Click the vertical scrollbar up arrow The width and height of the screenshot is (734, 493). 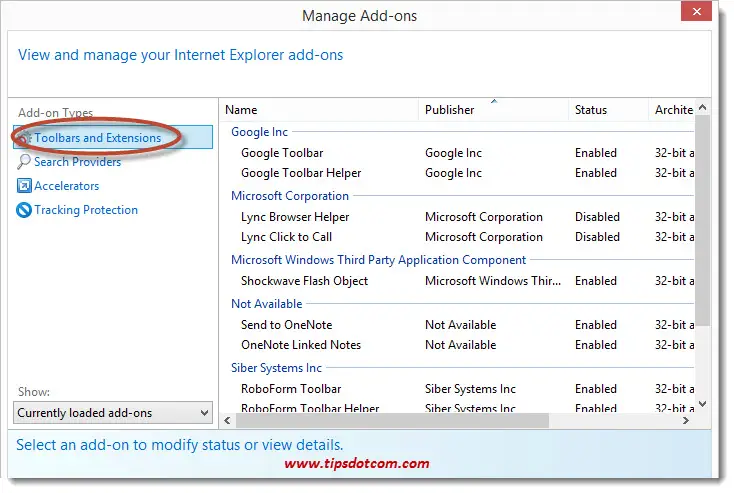(702, 107)
